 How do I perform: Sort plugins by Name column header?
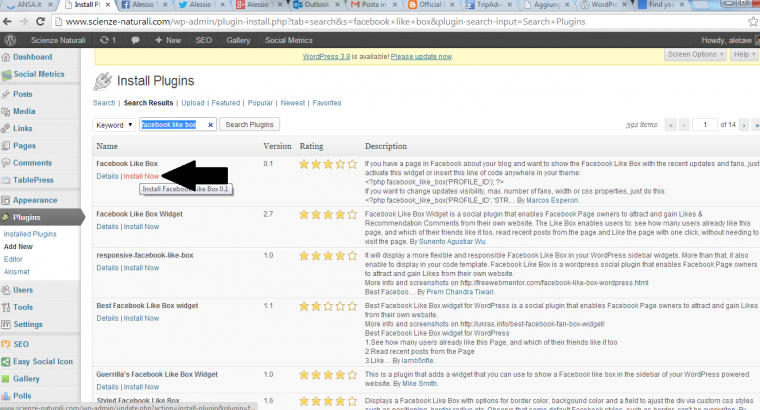(107, 146)
